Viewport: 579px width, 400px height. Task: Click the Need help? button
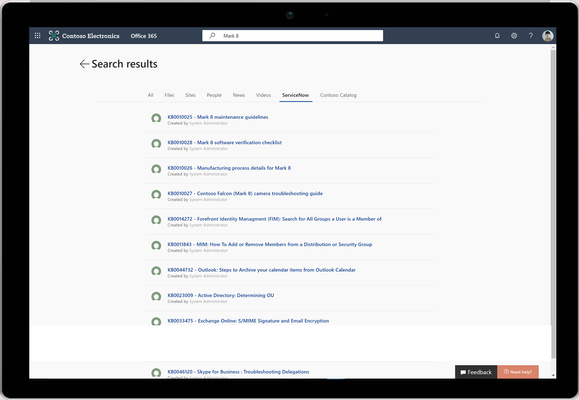[518, 372]
